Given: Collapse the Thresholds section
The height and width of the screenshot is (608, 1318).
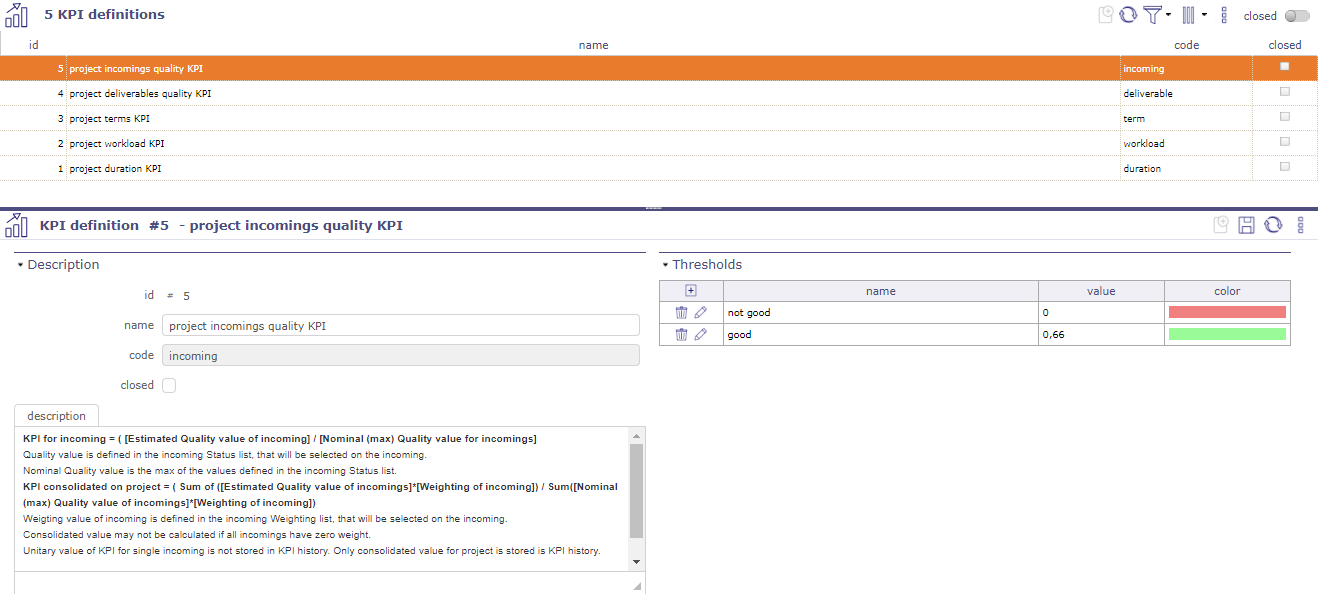Looking at the screenshot, I should pyautogui.click(x=666, y=264).
